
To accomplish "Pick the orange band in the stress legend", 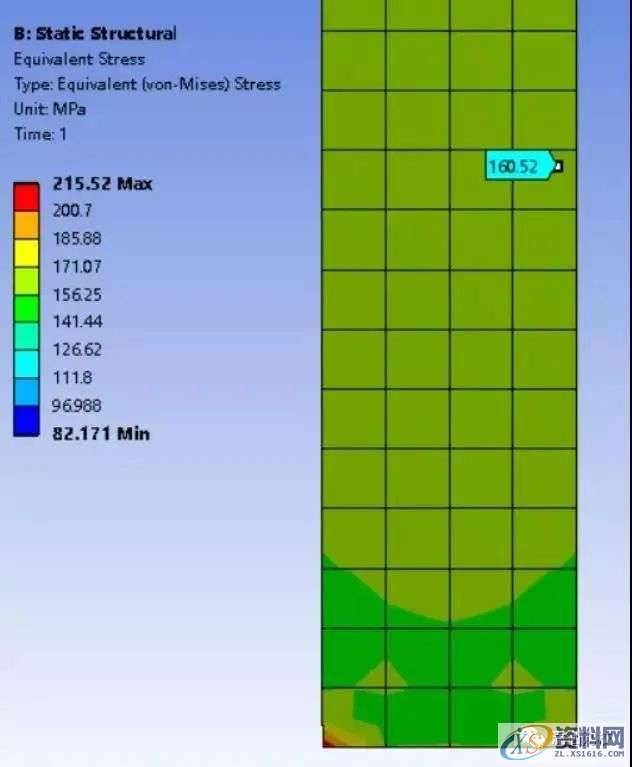I will click(26, 225).
